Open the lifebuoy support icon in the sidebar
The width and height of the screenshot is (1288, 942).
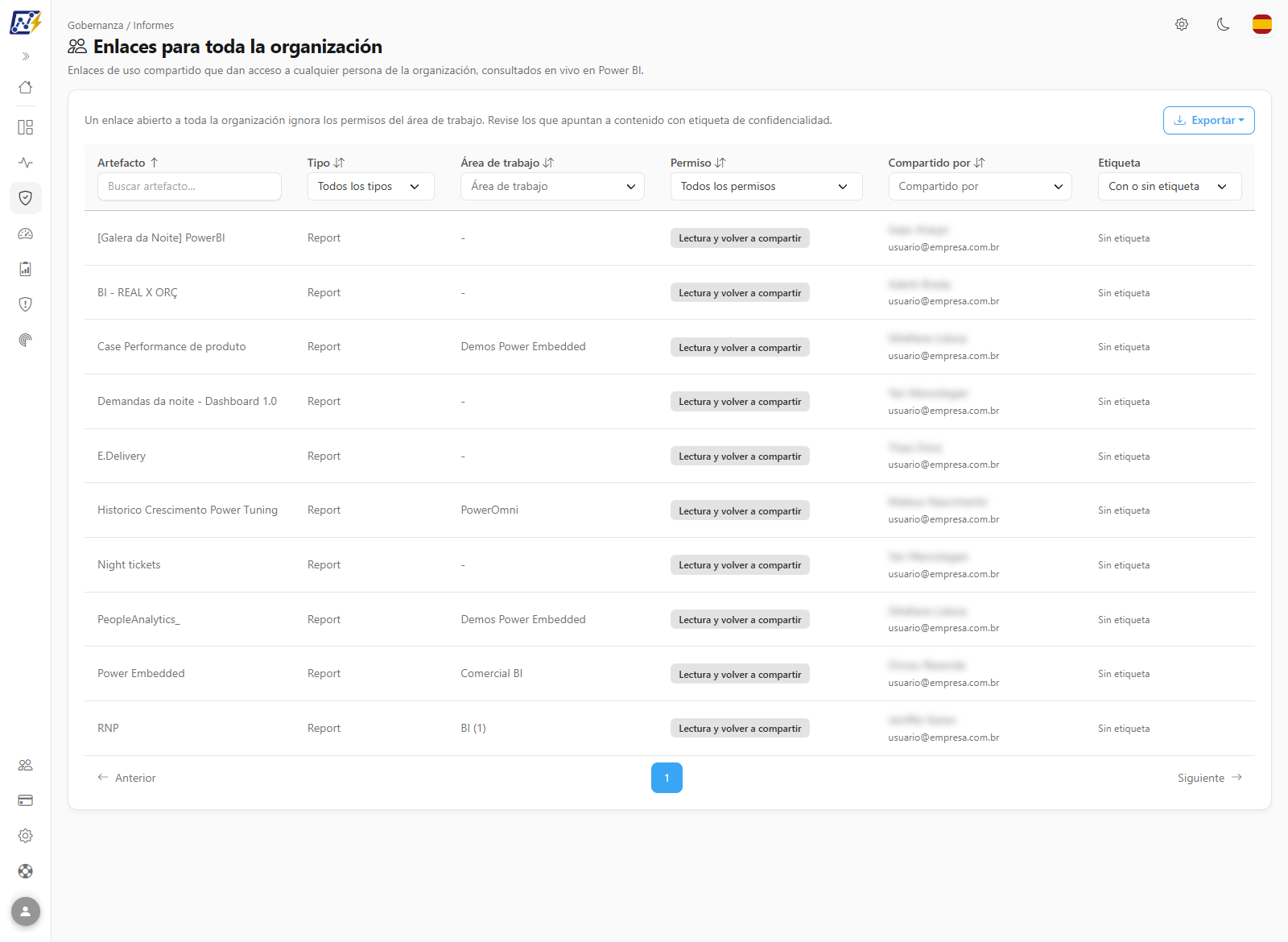click(26, 871)
